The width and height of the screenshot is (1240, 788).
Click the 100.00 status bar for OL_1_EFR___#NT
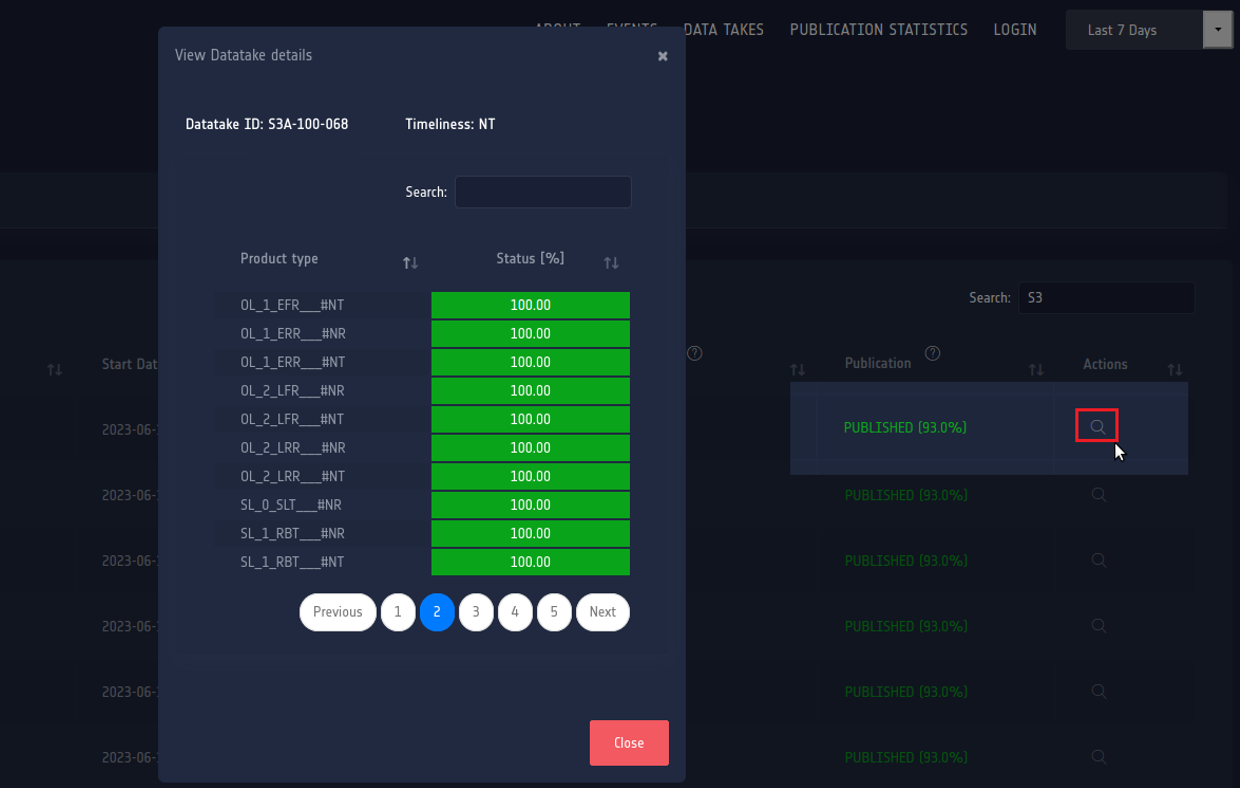pyautogui.click(x=531, y=305)
